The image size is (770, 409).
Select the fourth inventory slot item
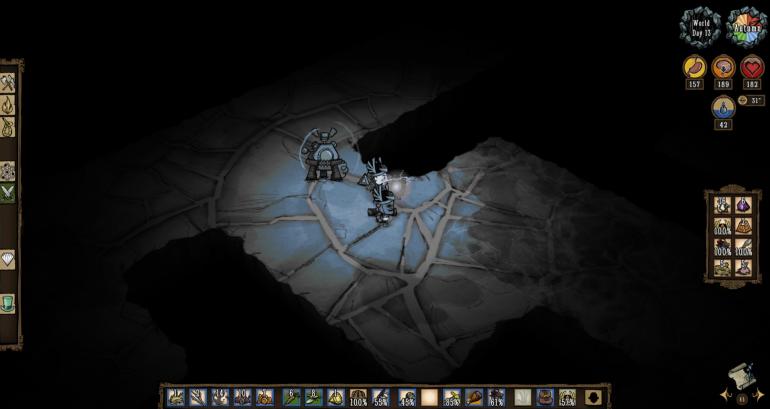pos(243,397)
